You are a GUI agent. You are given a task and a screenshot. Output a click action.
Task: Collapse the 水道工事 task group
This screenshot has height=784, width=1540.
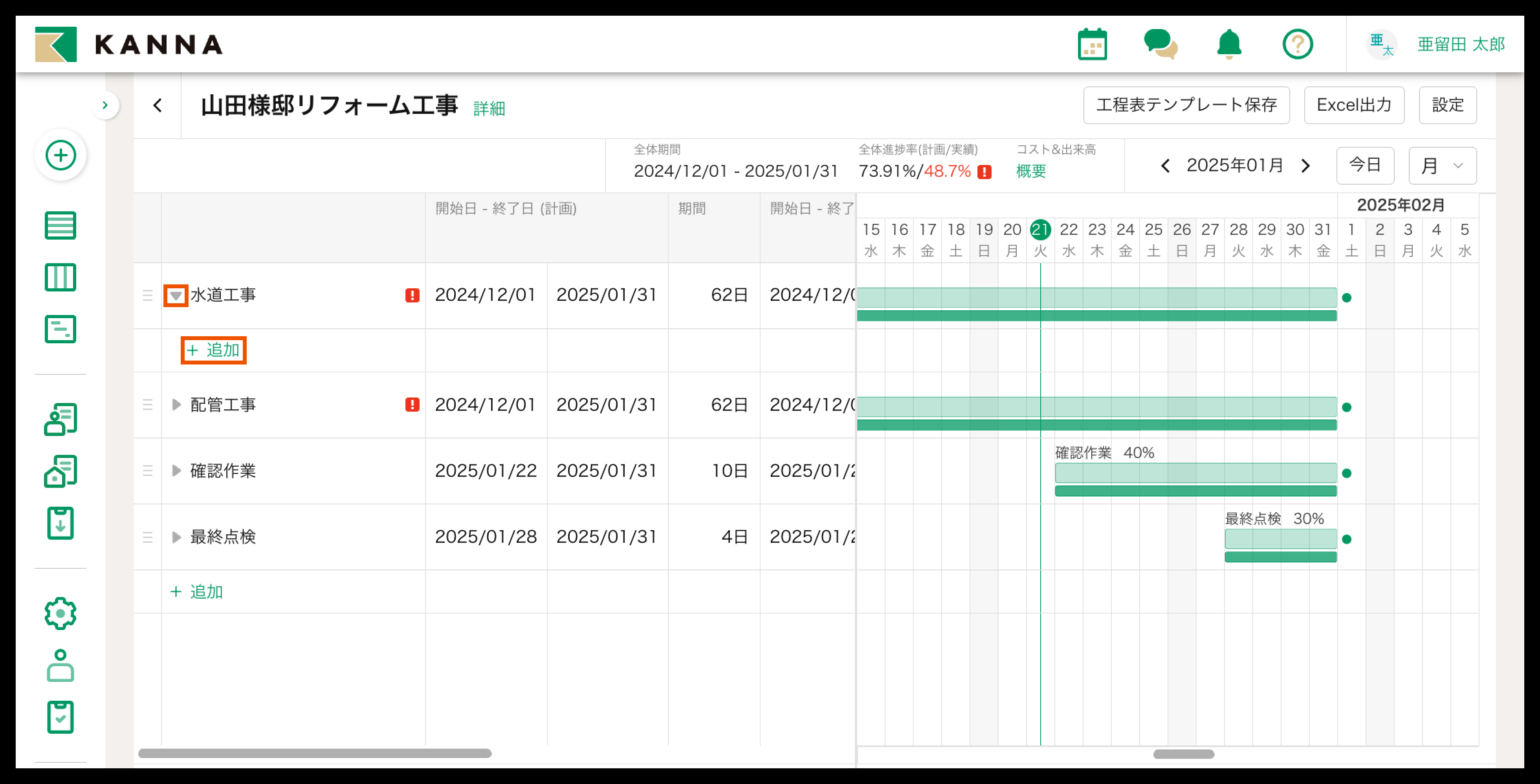click(x=176, y=295)
